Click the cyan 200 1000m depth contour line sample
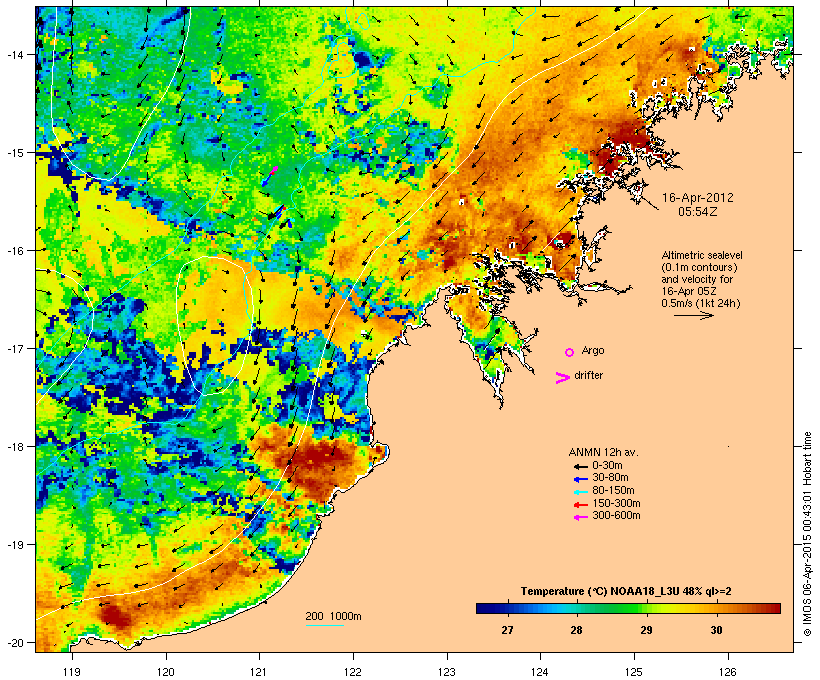Image resolution: width=820 pixels, height=680 pixels. point(324,625)
